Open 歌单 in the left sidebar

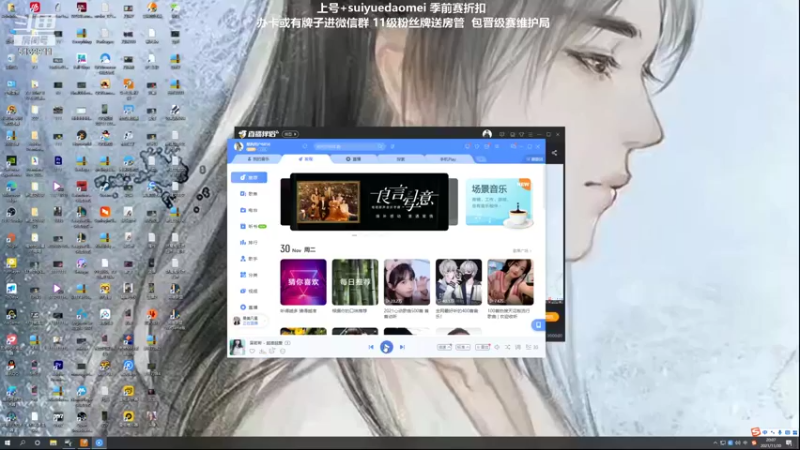click(x=249, y=194)
